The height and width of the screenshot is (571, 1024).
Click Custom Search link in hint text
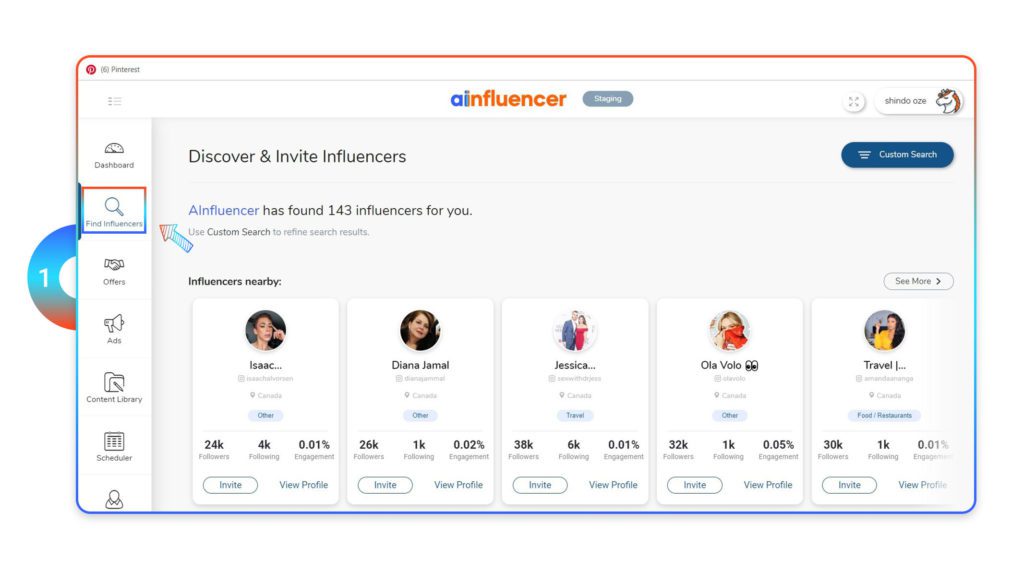tap(238, 232)
